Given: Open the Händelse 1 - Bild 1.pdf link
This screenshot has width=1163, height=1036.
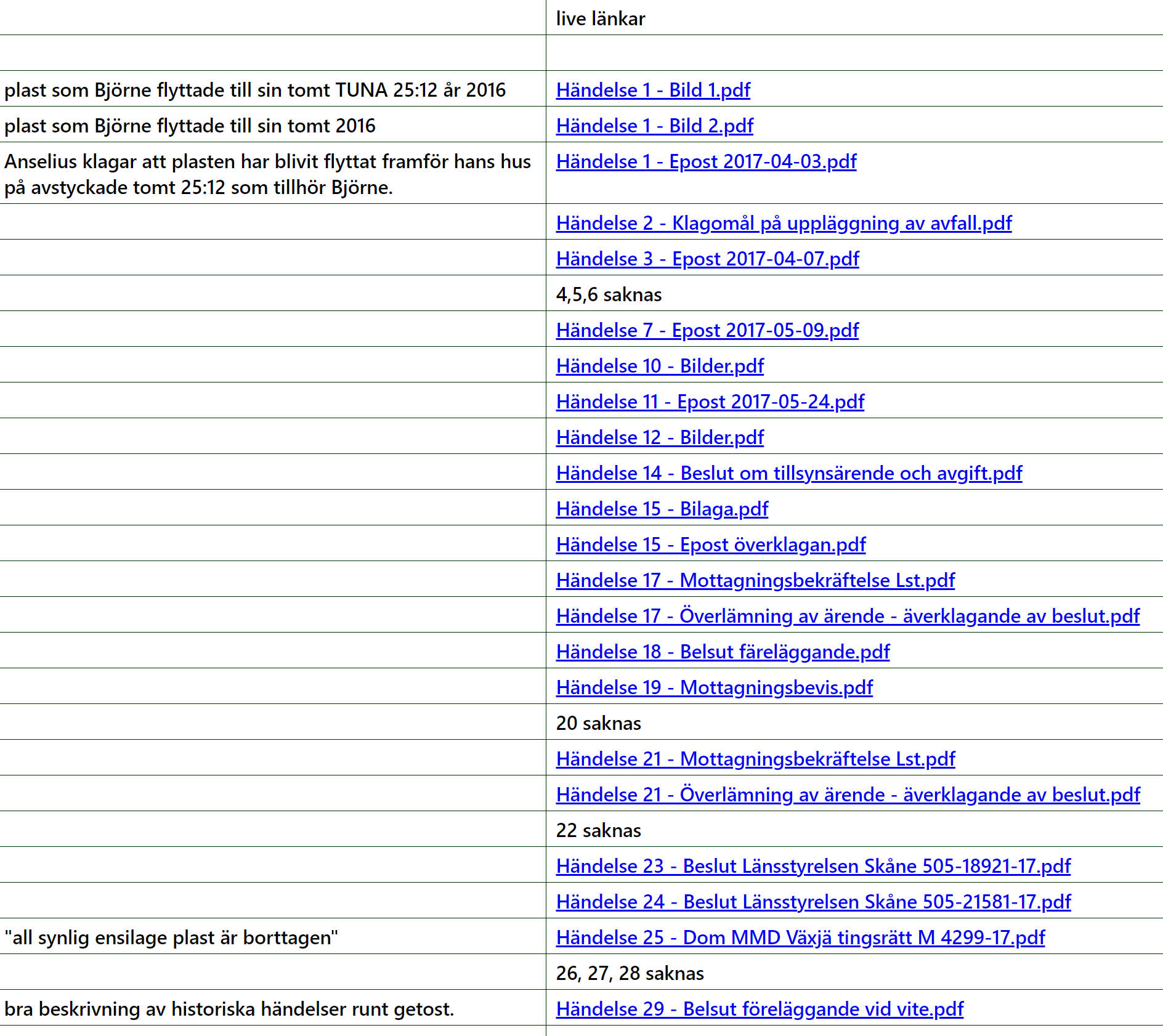Looking at the screenshot, I should pos(653,90).
